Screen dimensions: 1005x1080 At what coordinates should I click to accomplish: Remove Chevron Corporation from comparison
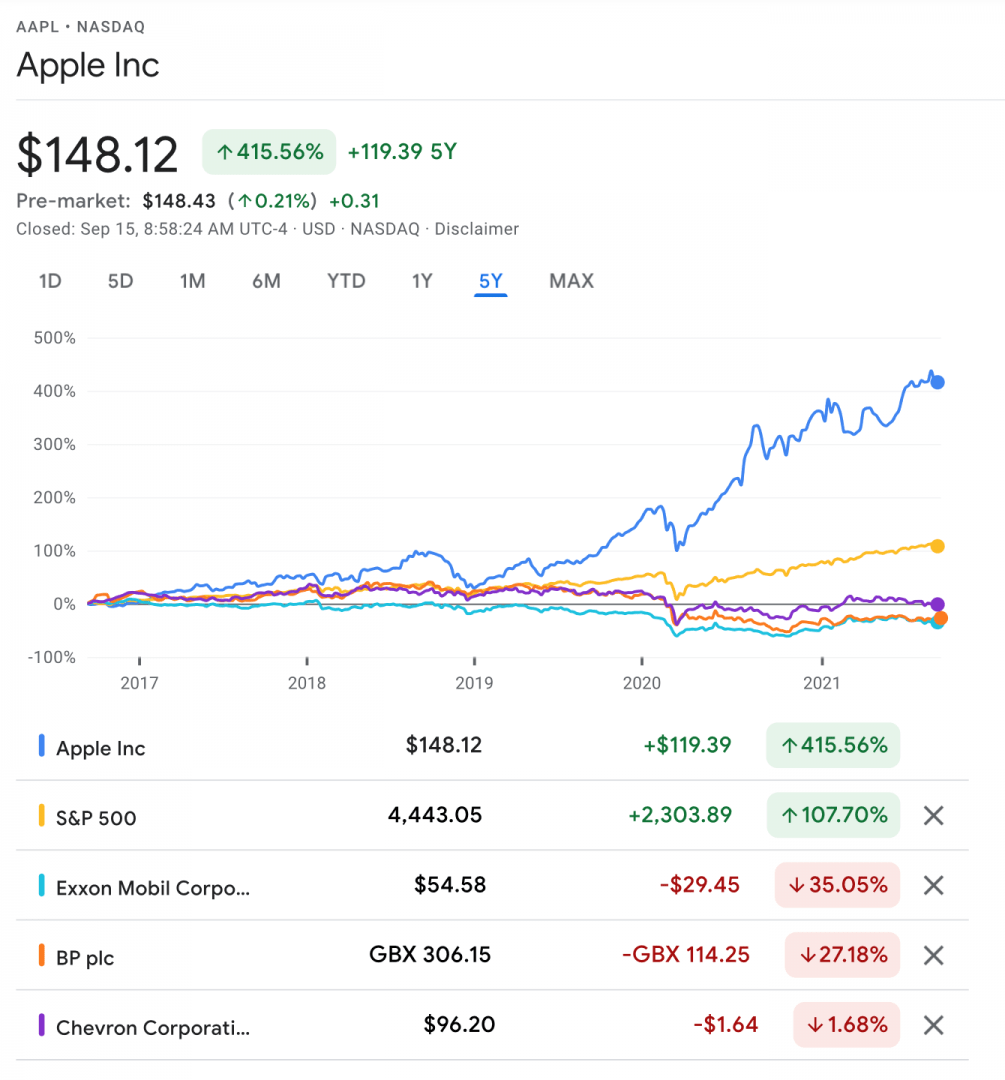[933, 1025]
